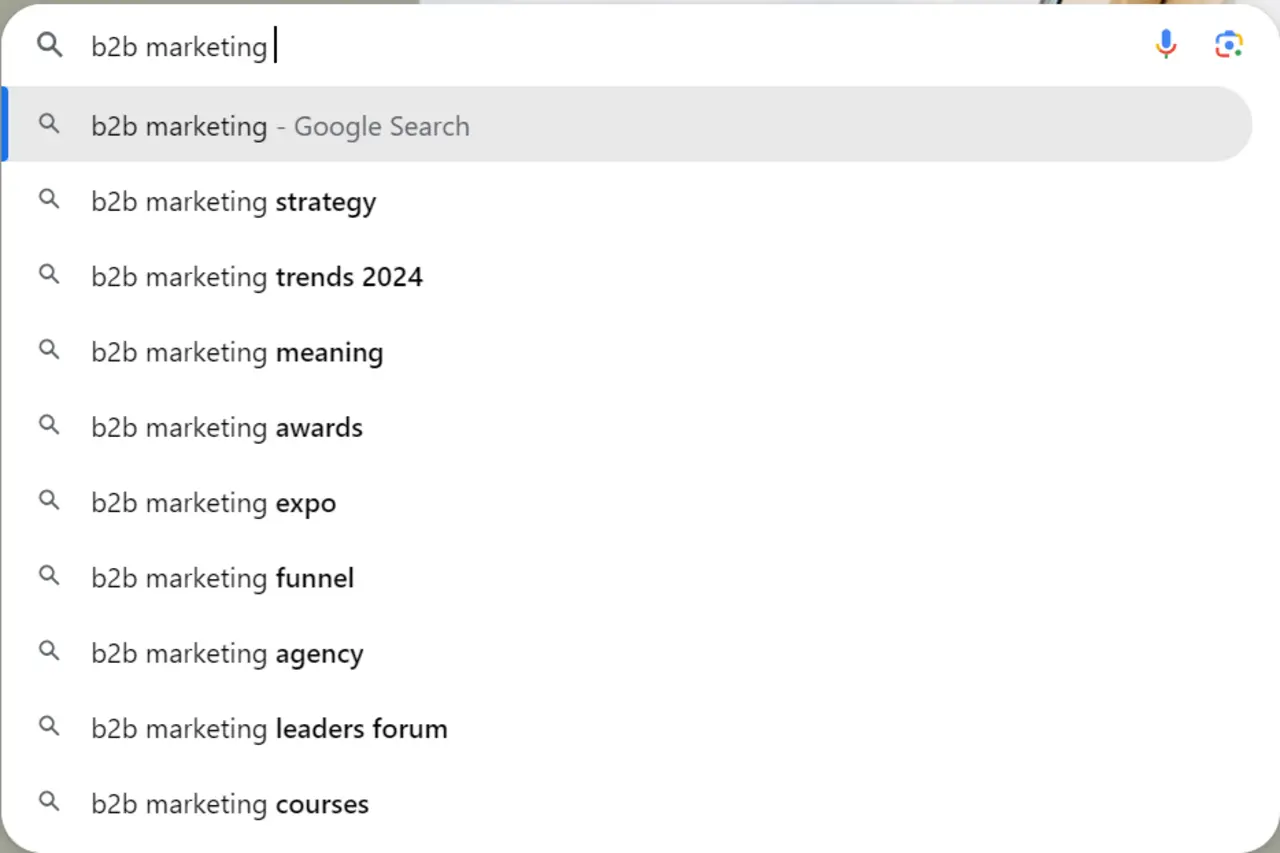Open the 'b2b marketing courses' suggestion
Image resolution: width=1280 pixels, height=853 pixels.
[229, 803]
